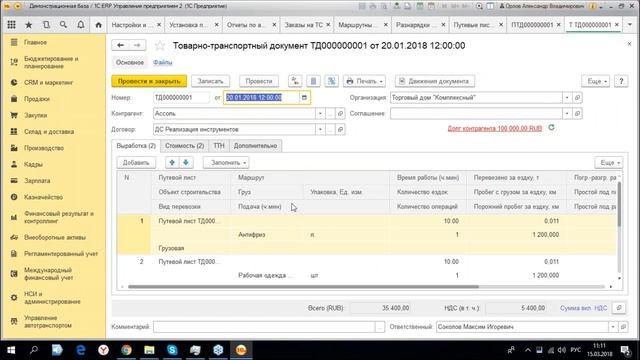640x360 pixels.
Task: Open Favorites star in top toolbar
Action: click(x=29, y=25)
